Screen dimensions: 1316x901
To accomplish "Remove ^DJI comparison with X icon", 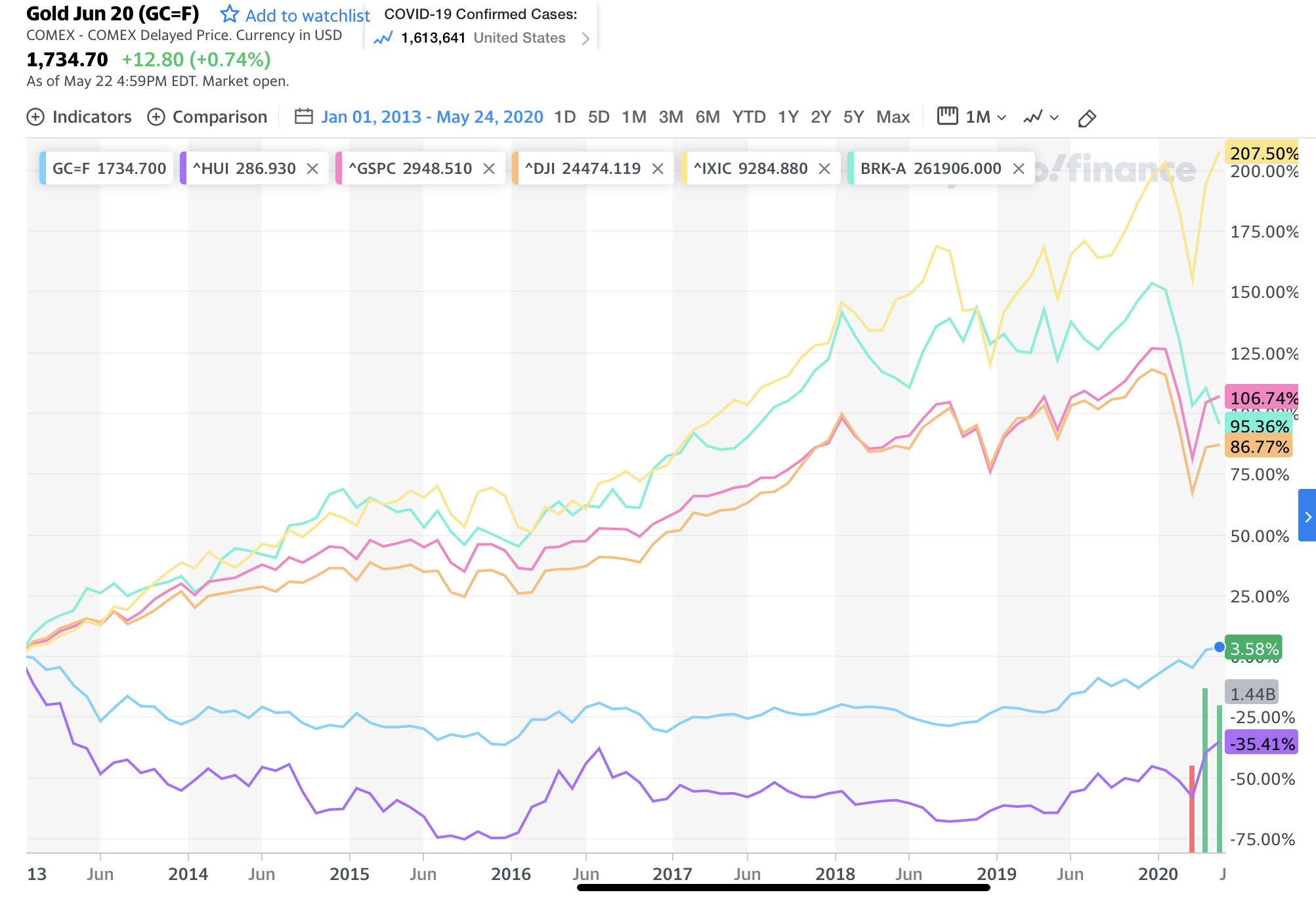I will pos(658,169).
